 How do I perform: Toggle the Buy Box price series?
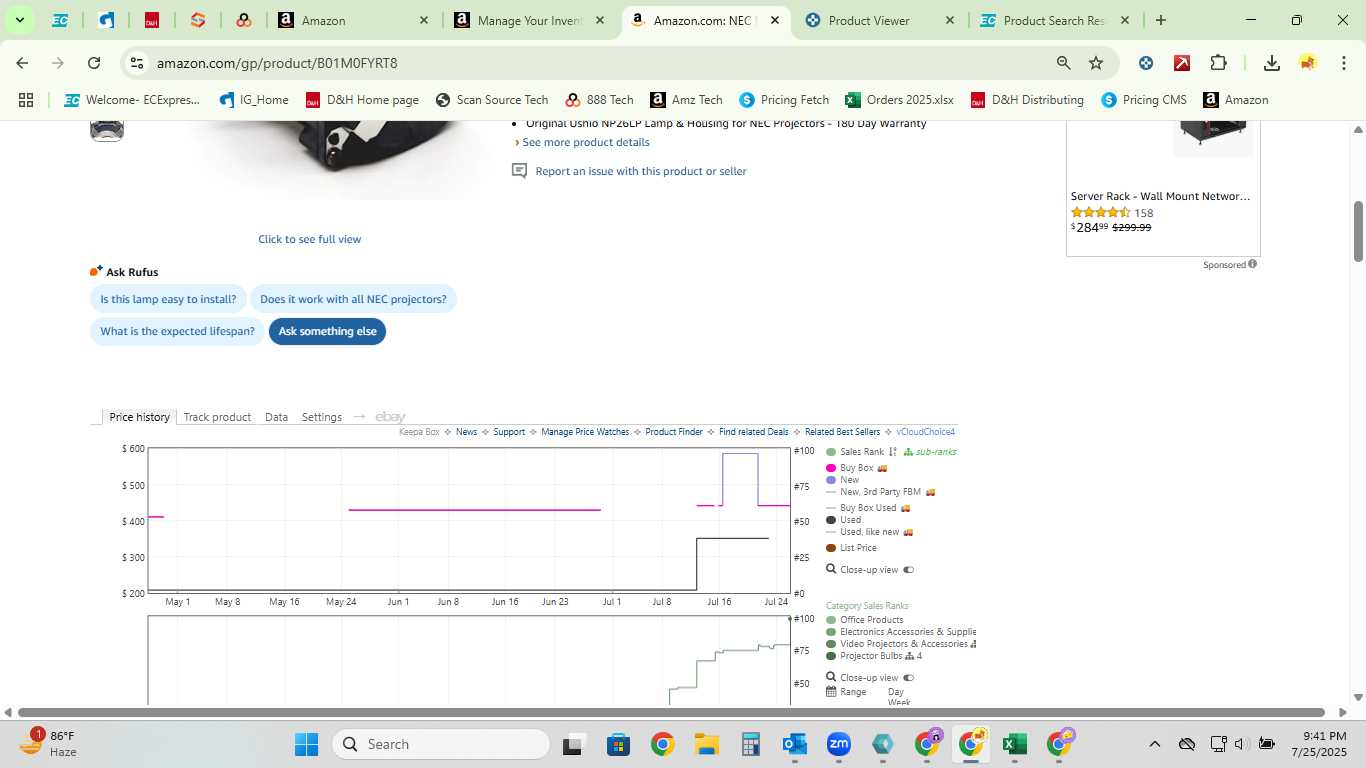click(x=856, y=468)
